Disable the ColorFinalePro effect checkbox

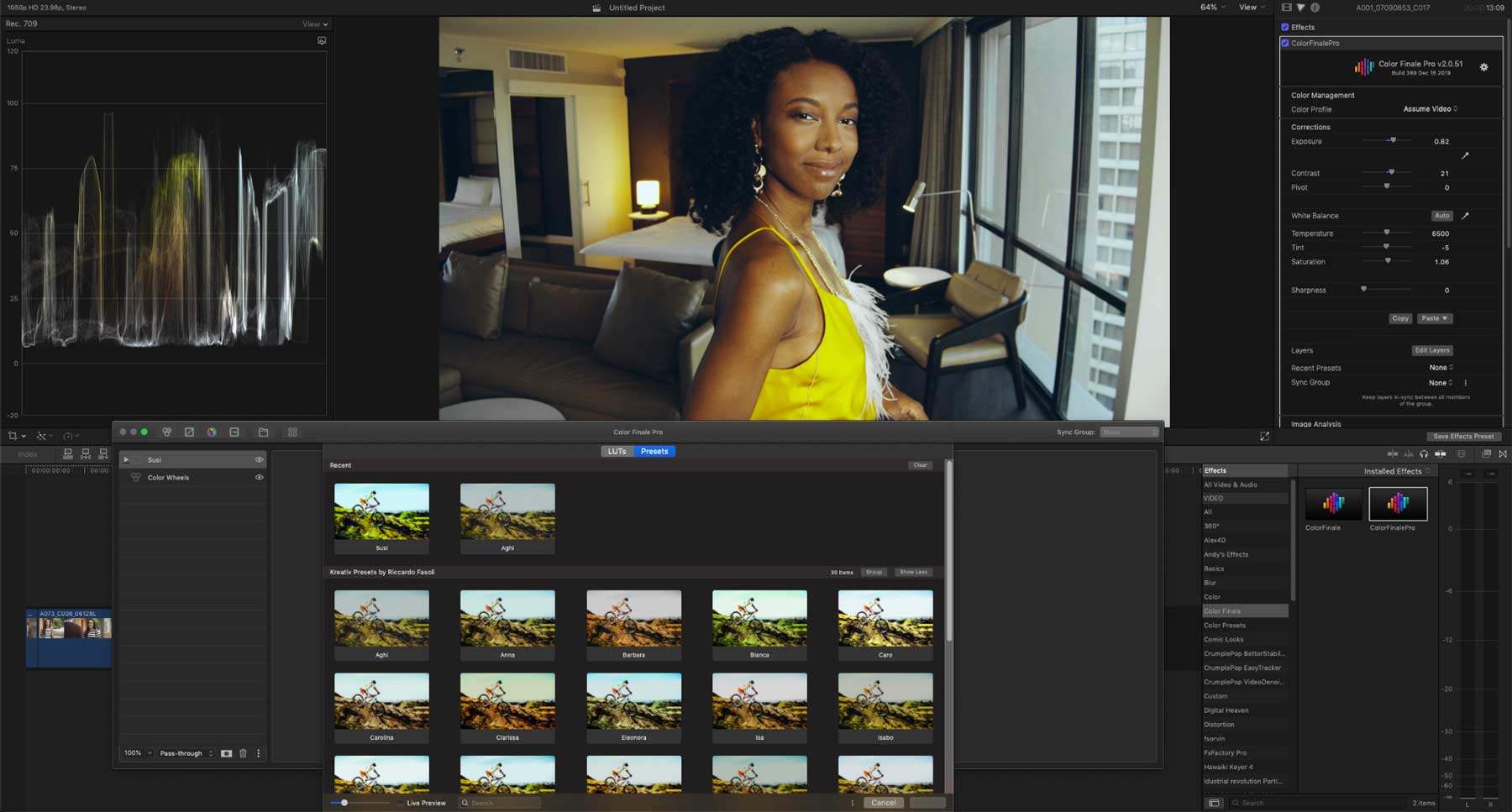pos(1284,43)
